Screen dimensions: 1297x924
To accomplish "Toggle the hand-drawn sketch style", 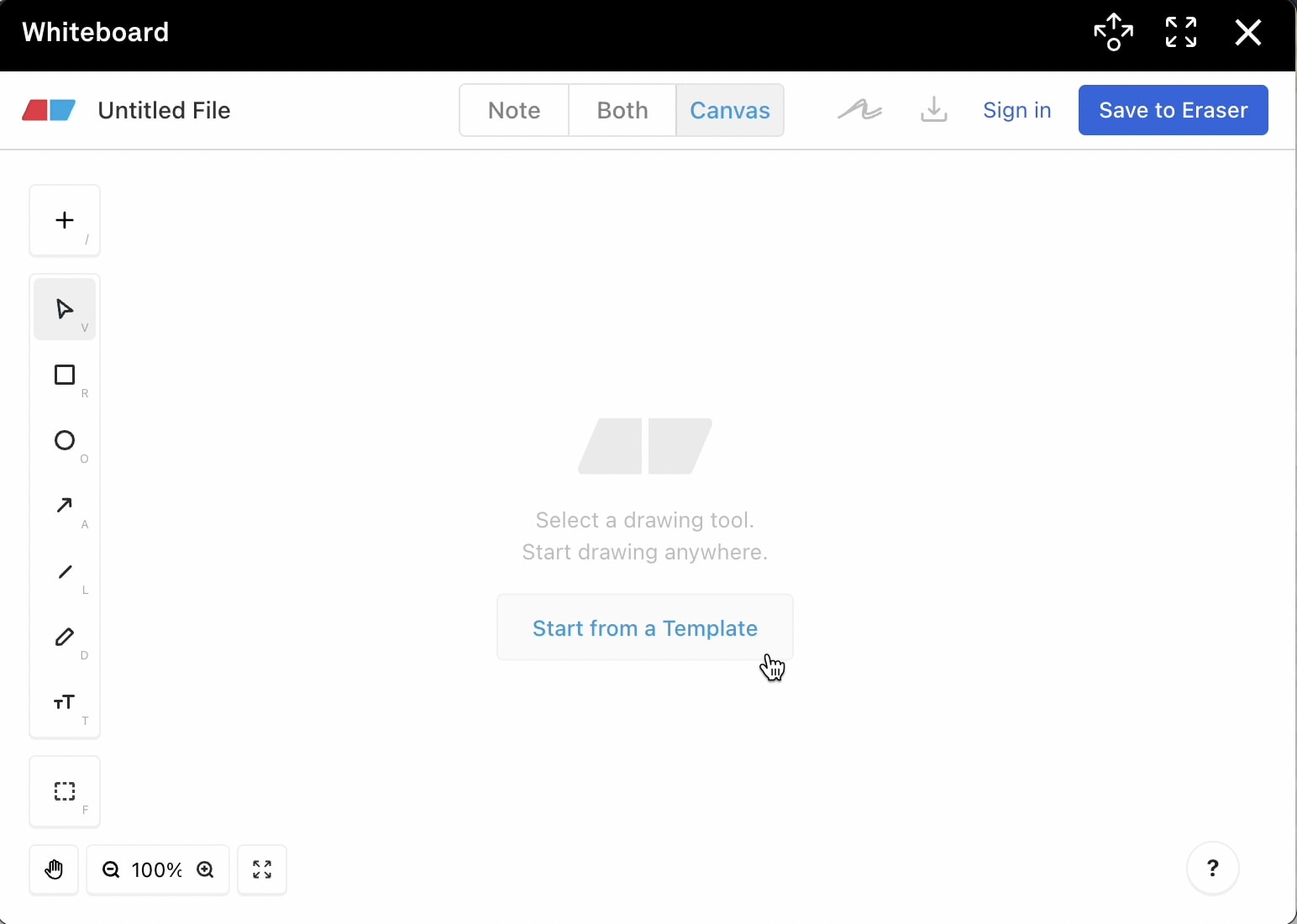I will 859,110.
